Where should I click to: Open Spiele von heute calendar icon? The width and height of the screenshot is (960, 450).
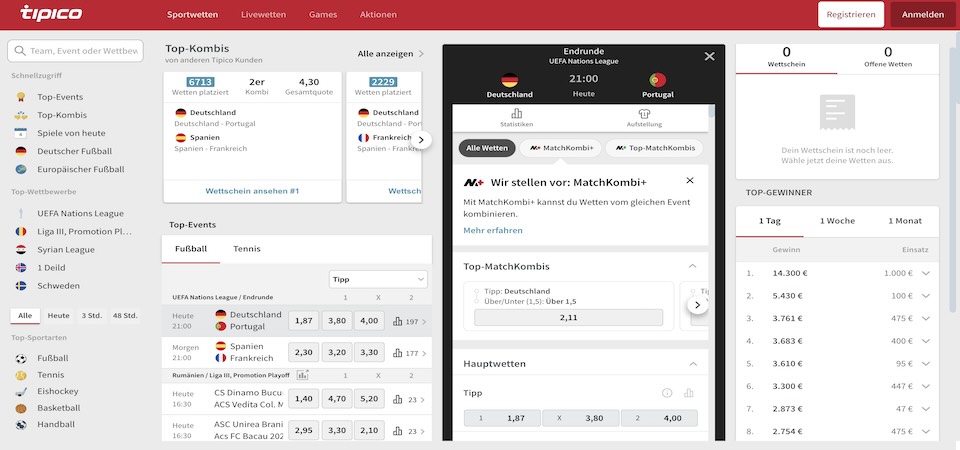pos(21,133)
